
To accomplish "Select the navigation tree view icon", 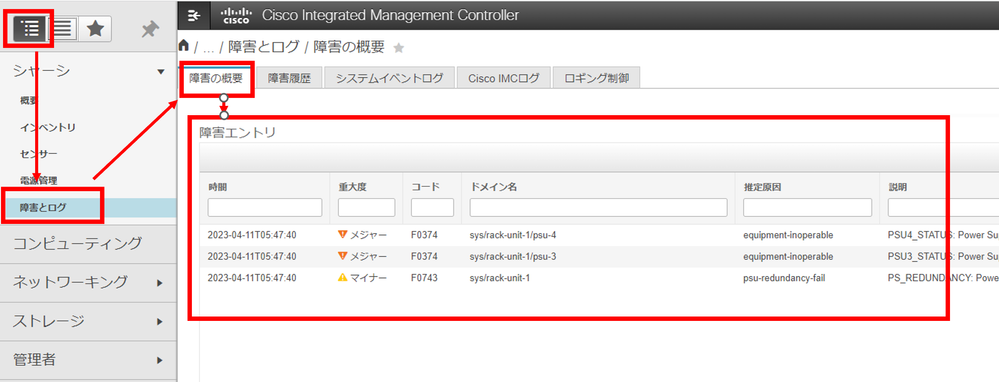I will pos(29,28).
